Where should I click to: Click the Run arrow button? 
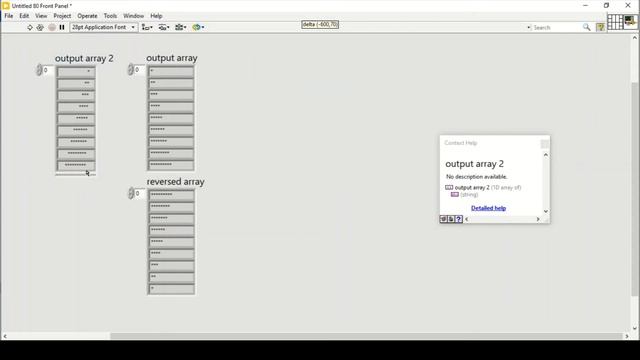click(x=30, y=27)
